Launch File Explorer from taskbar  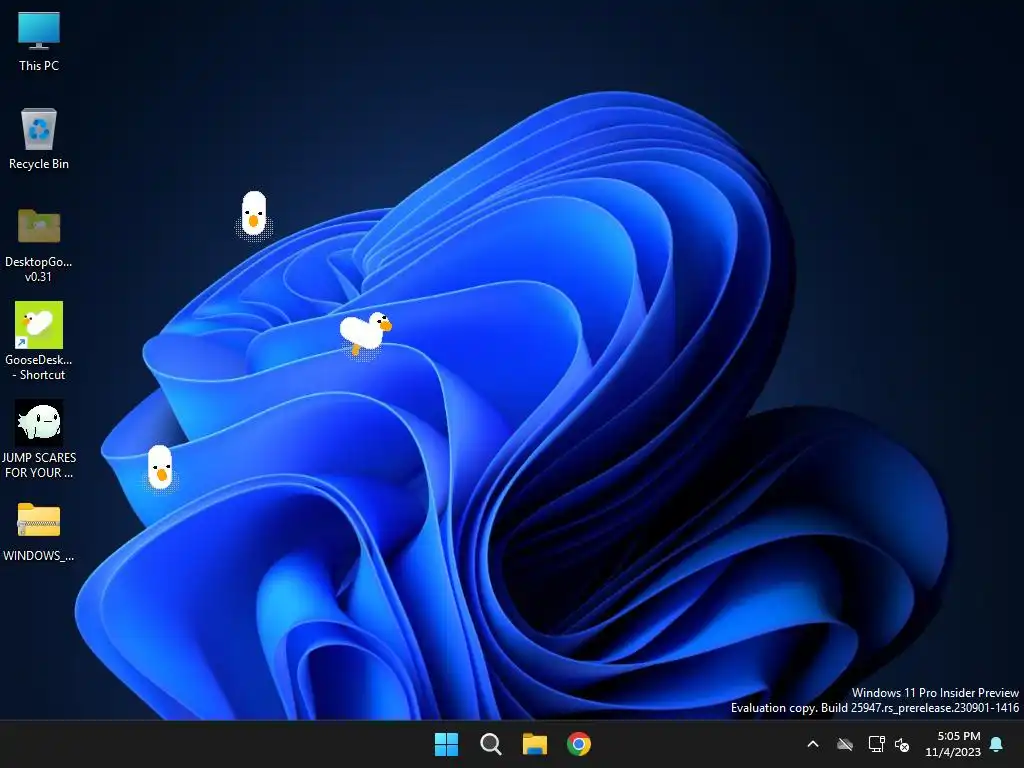pyautogui.click(x=534, y=744)
